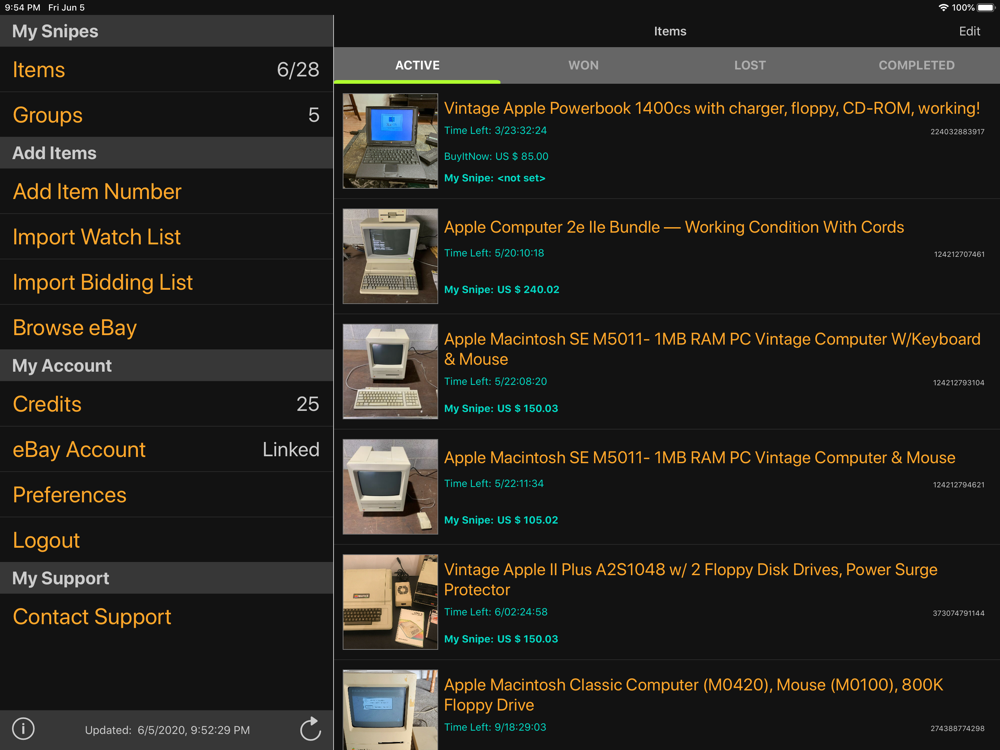Viewport: 1000px width, 750px height.
Task: Click My Snipe: <not set>
Action: (x=495, y=178)
